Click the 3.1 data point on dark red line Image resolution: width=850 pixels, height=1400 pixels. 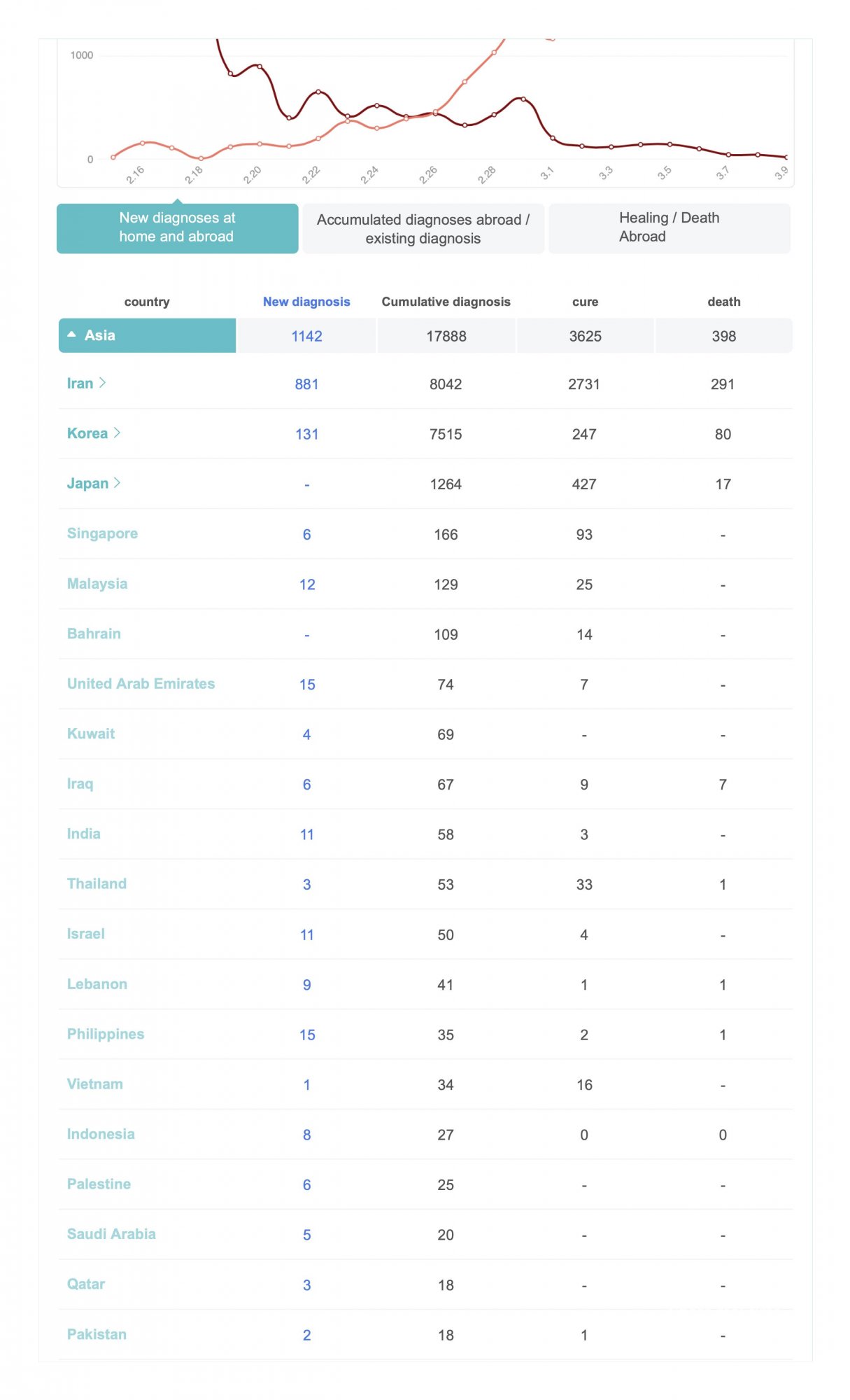(x=553, y=138)
